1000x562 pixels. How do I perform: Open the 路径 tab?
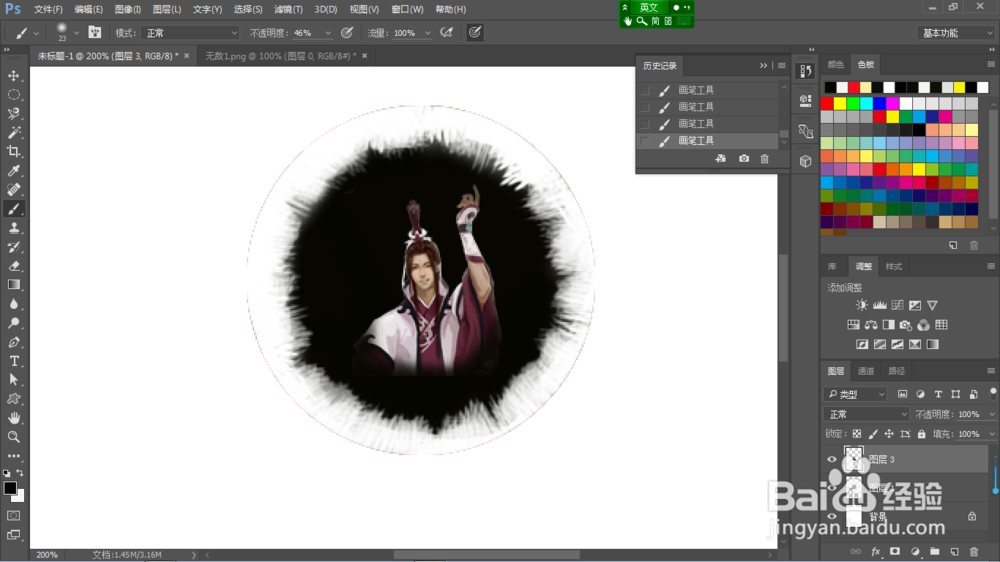click(x=896, y=371)
